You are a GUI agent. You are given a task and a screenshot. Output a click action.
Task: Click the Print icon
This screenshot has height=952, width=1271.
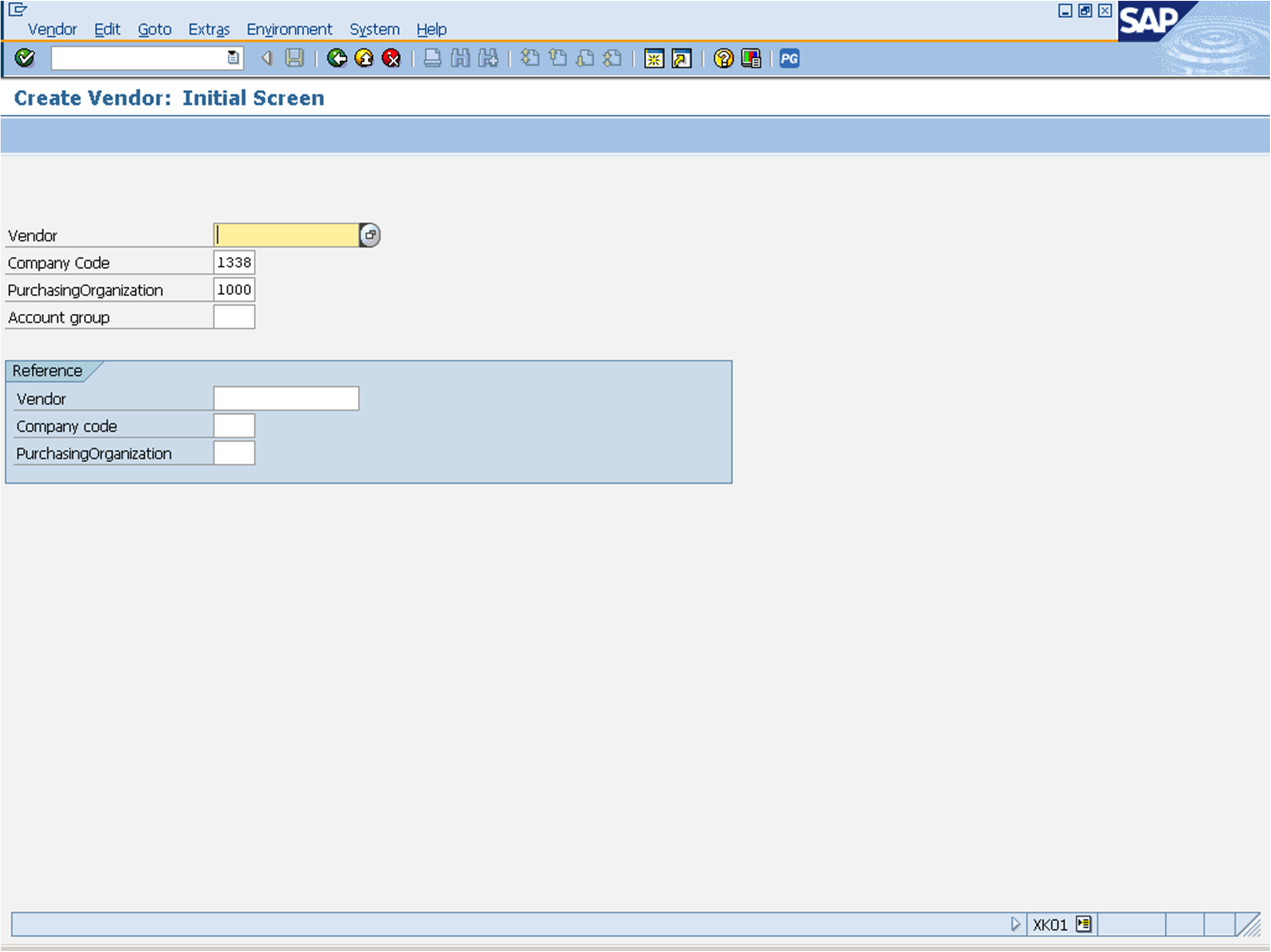[432, 58]
